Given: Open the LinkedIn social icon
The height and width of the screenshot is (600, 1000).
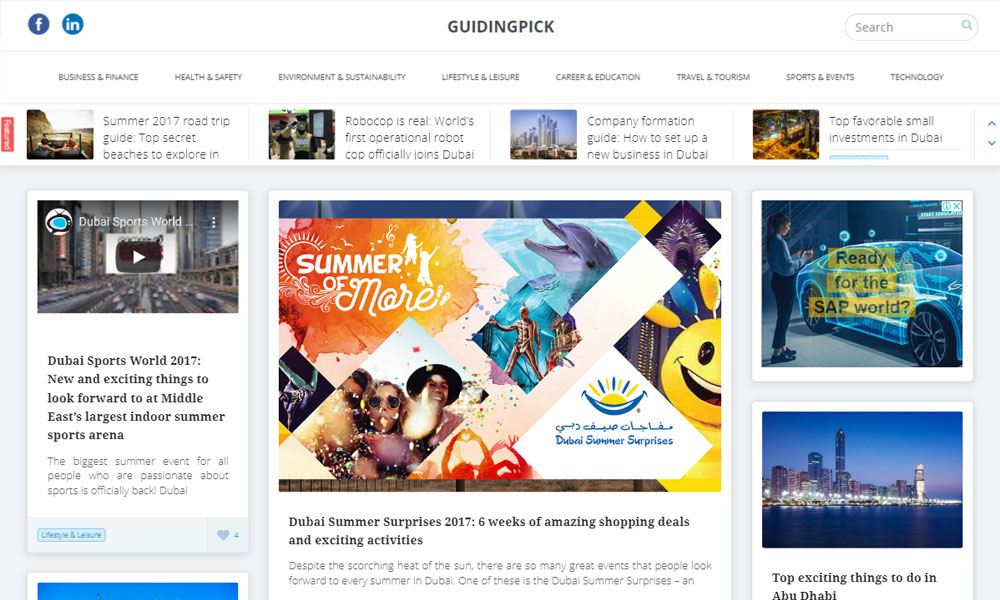Looking at the screenshot, I should click(73, 24).
